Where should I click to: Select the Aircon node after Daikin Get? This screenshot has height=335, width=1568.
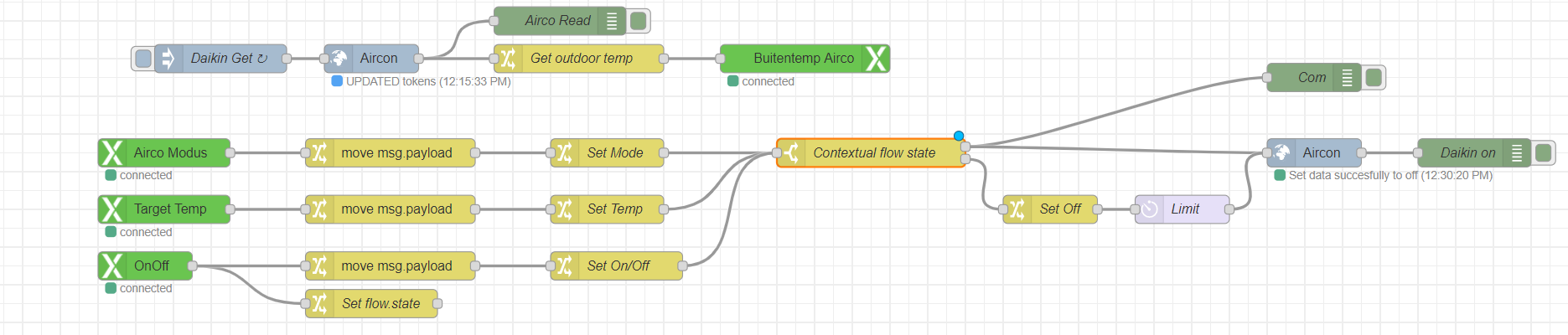[x=371, y=59]
